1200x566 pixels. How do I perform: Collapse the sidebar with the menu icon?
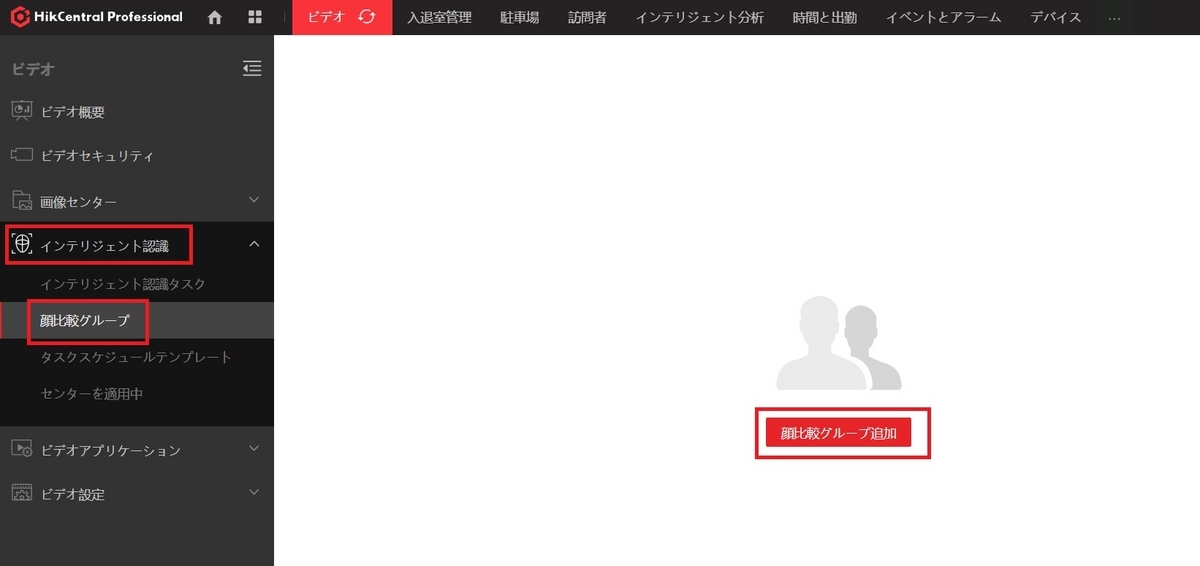252,68
